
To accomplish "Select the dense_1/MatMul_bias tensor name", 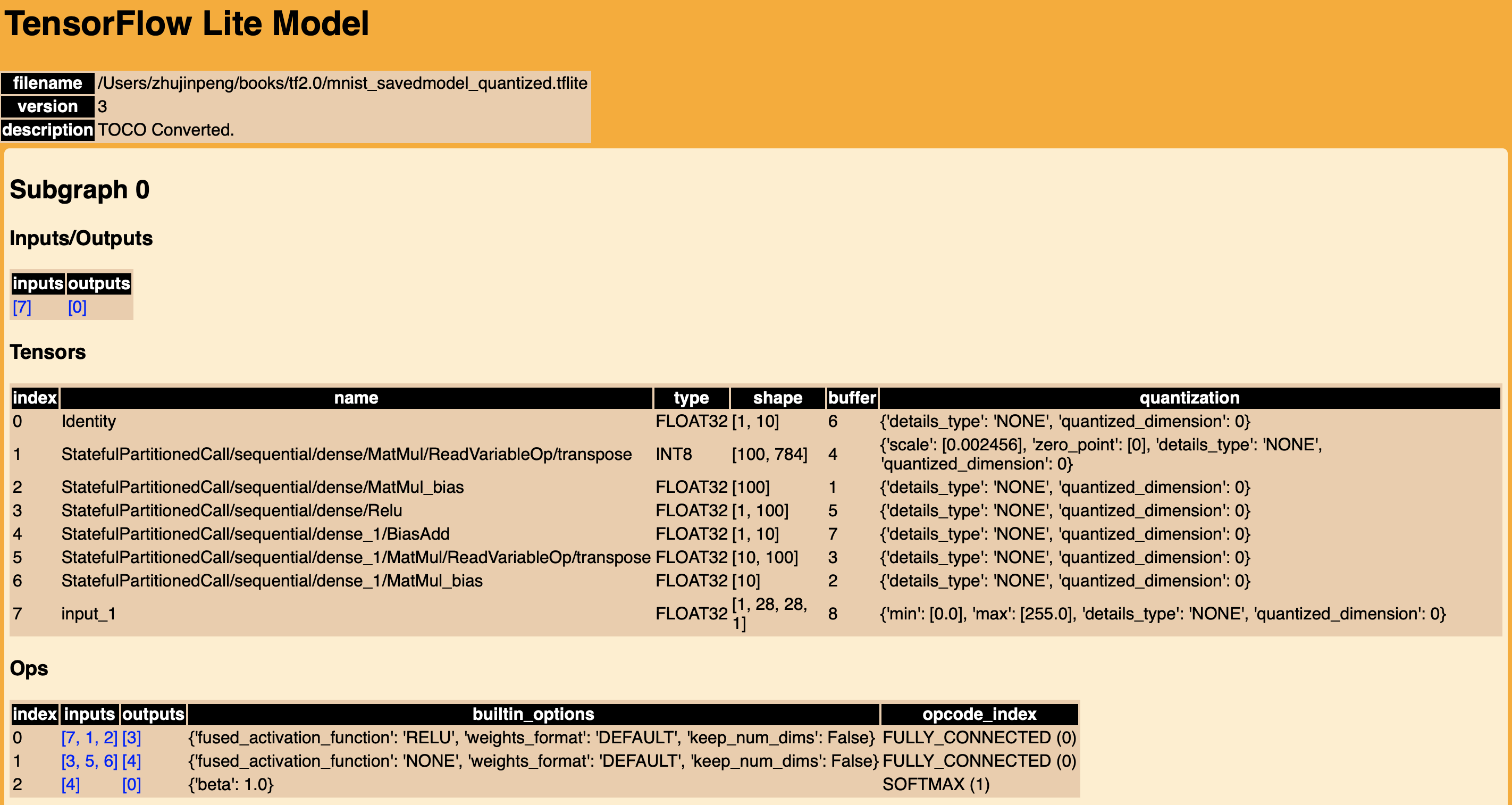I will tap(272, 581).
